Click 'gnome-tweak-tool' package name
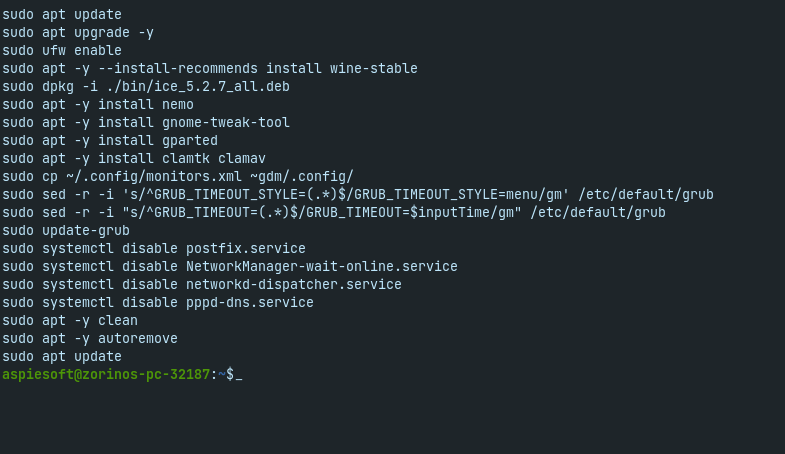The height and width of the screenshot is (454, 785). 226,123
